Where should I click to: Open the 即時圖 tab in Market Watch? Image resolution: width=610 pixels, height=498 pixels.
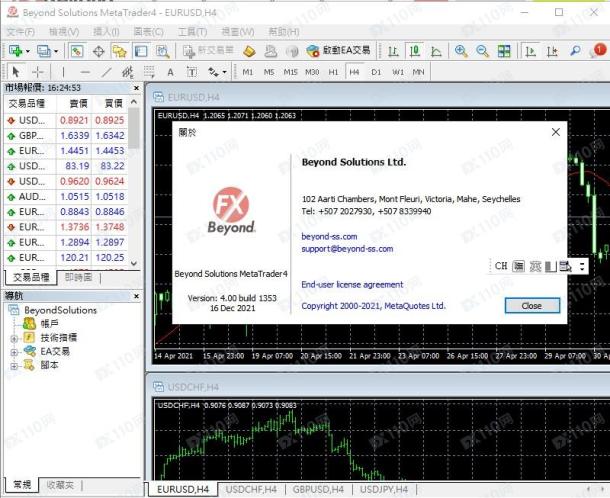click(78, 277)
